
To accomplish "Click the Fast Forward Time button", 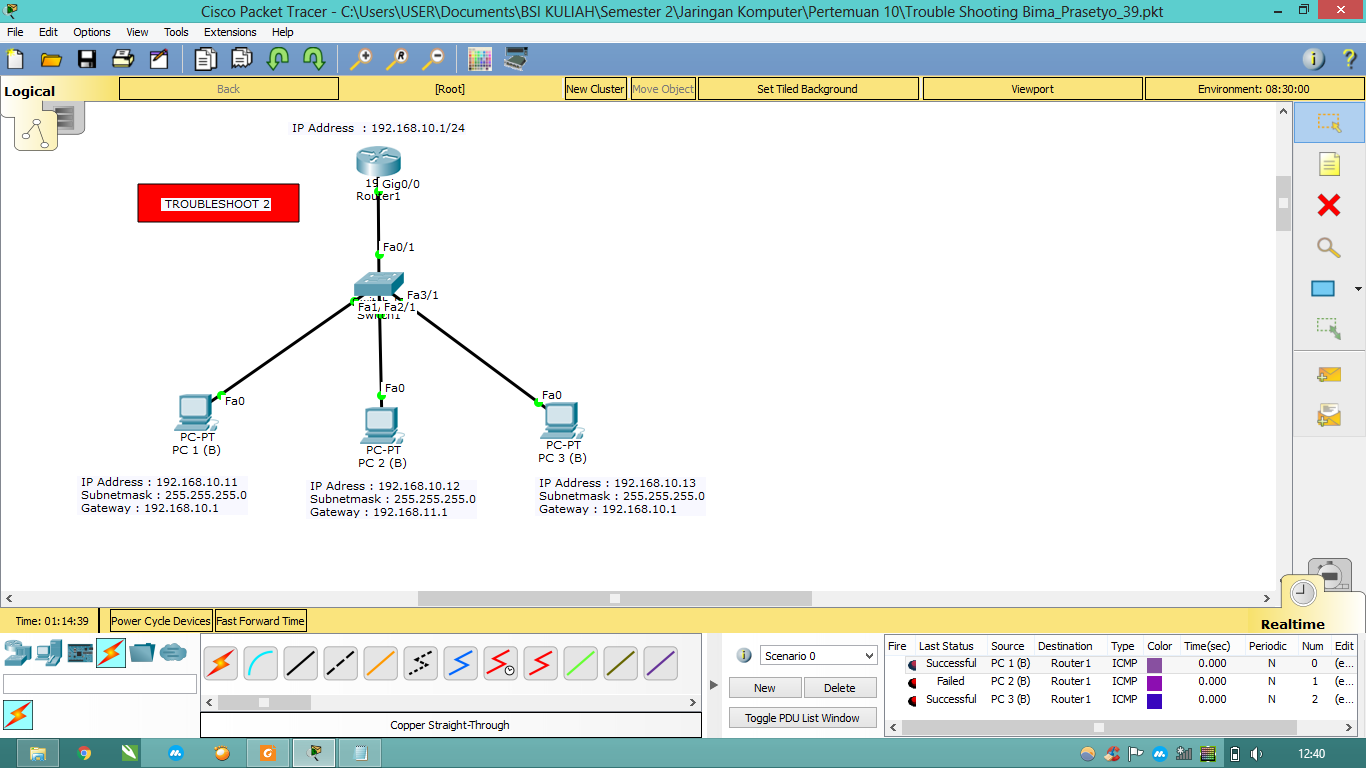I will (x=260, y=621).
